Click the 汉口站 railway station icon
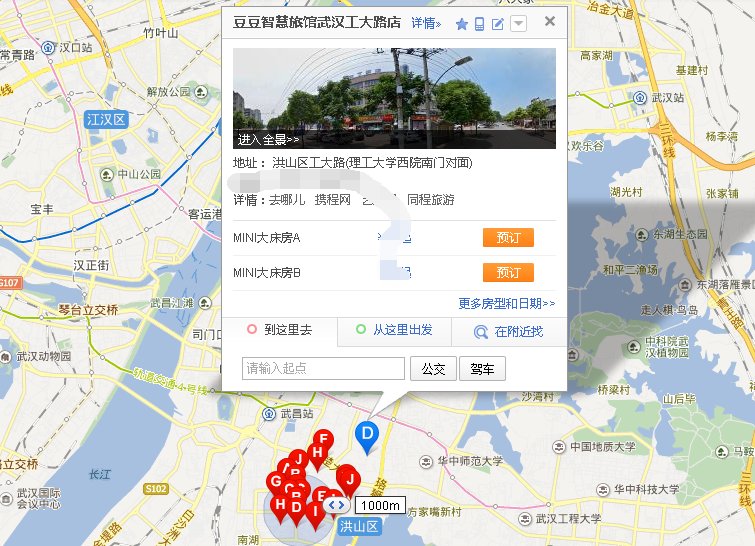This screenshot has width=755, height=546. point(48,48)
